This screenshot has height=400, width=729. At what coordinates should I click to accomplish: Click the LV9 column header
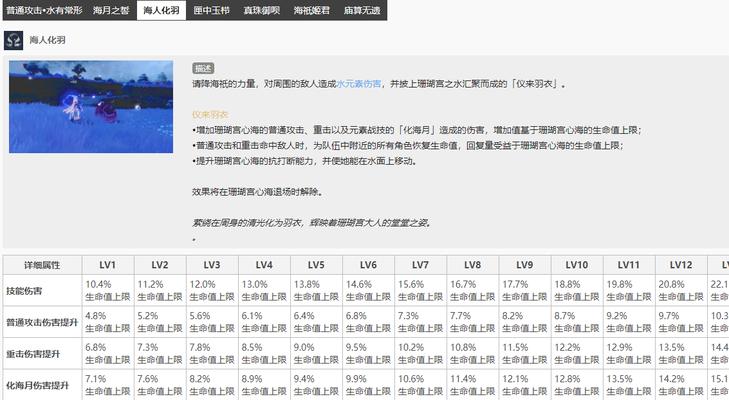pyautogui.click(x=524, y=265)
